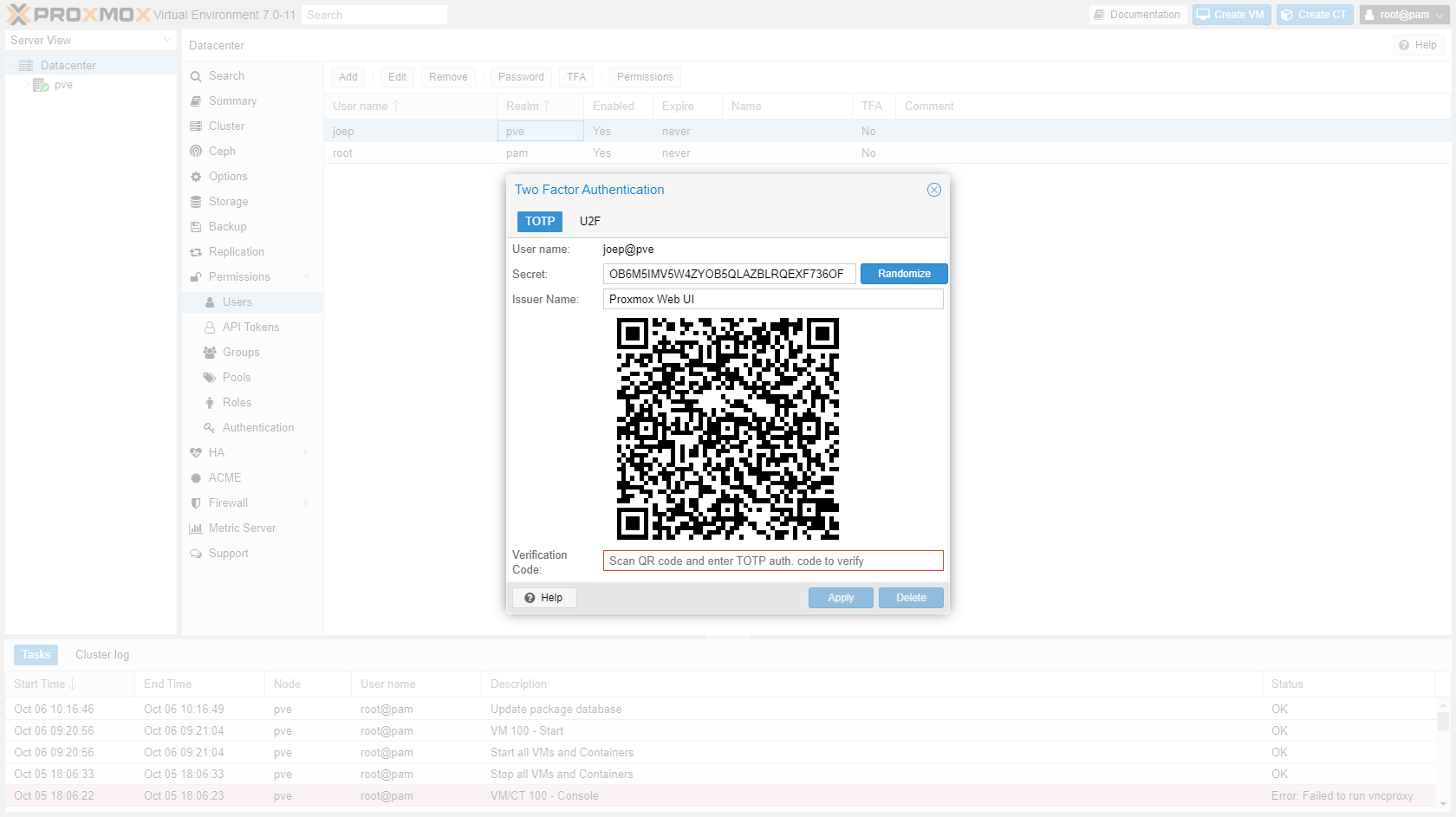The image size is (1456, 817).
Task: Switch to the TOTP tab
Action: 540,222
